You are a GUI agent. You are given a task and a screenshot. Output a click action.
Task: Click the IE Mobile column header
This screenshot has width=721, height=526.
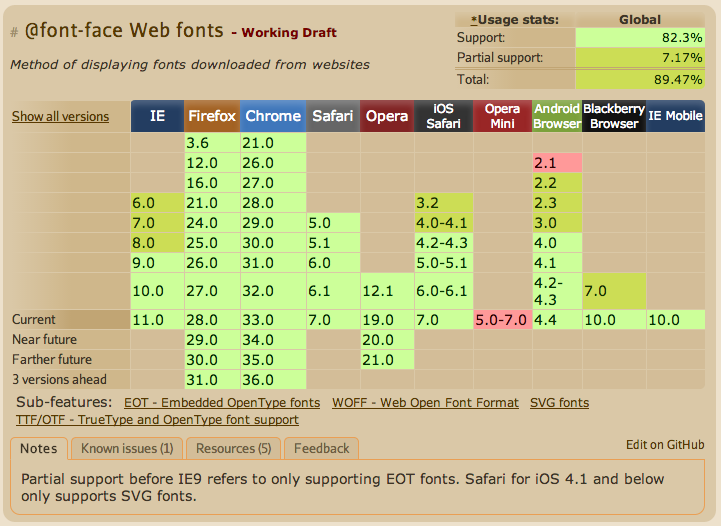675,116
